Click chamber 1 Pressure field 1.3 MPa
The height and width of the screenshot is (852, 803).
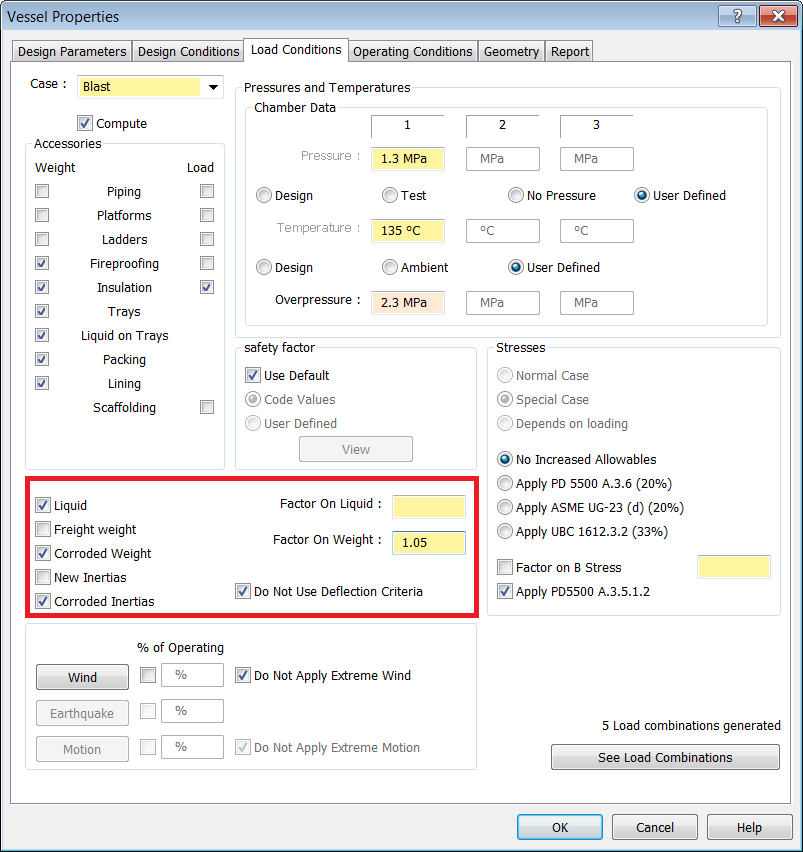408,159
